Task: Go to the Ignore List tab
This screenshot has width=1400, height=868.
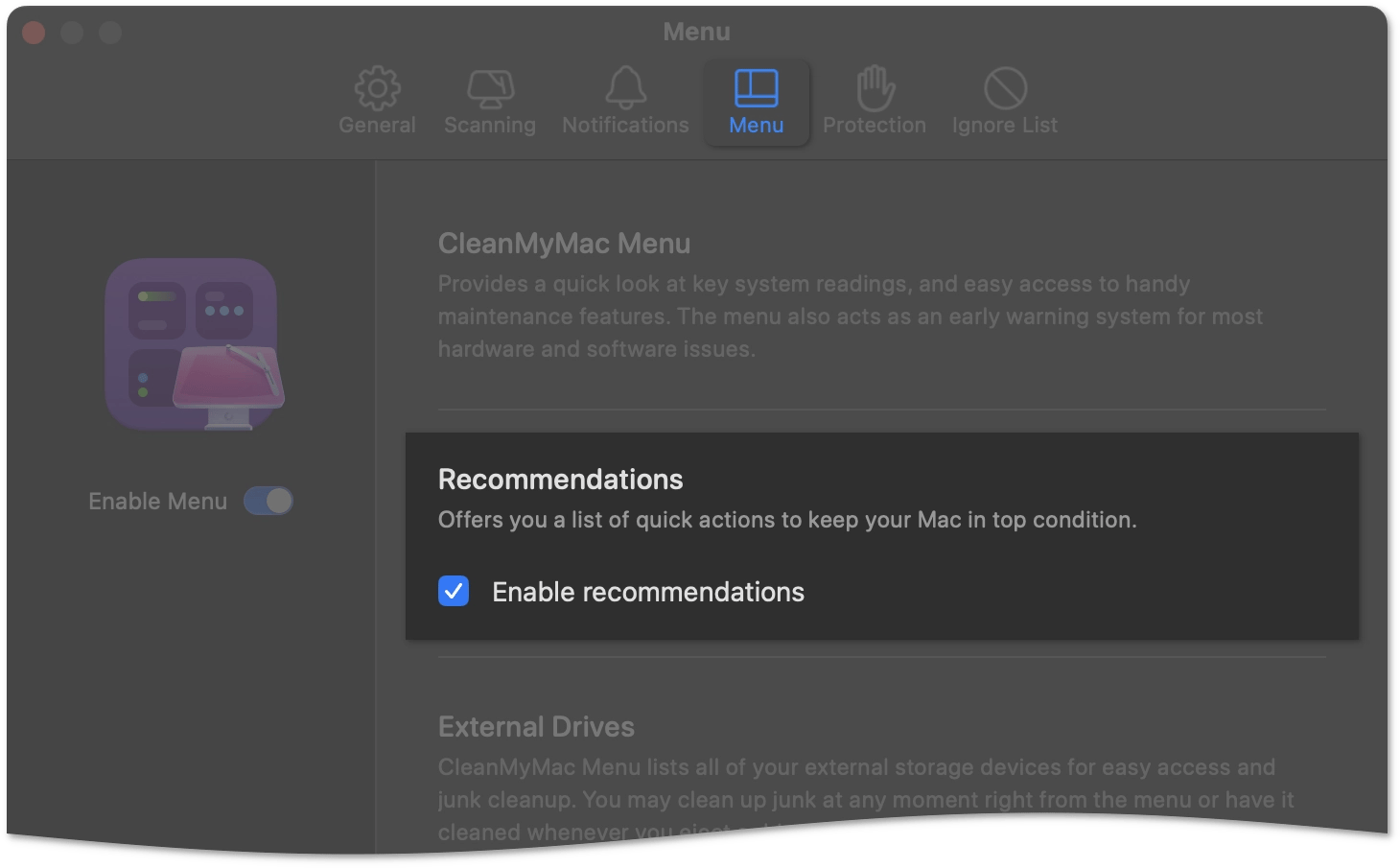Action: 1005,102
